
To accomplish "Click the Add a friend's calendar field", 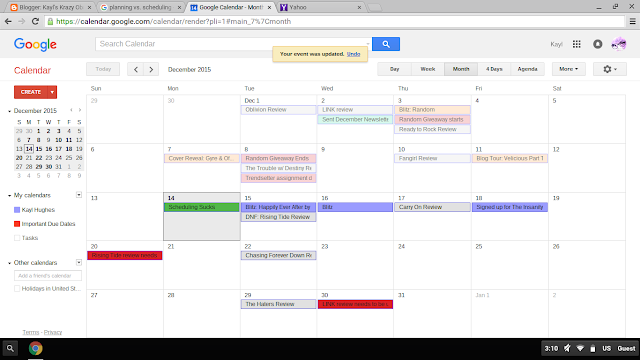I will point(48,276).
